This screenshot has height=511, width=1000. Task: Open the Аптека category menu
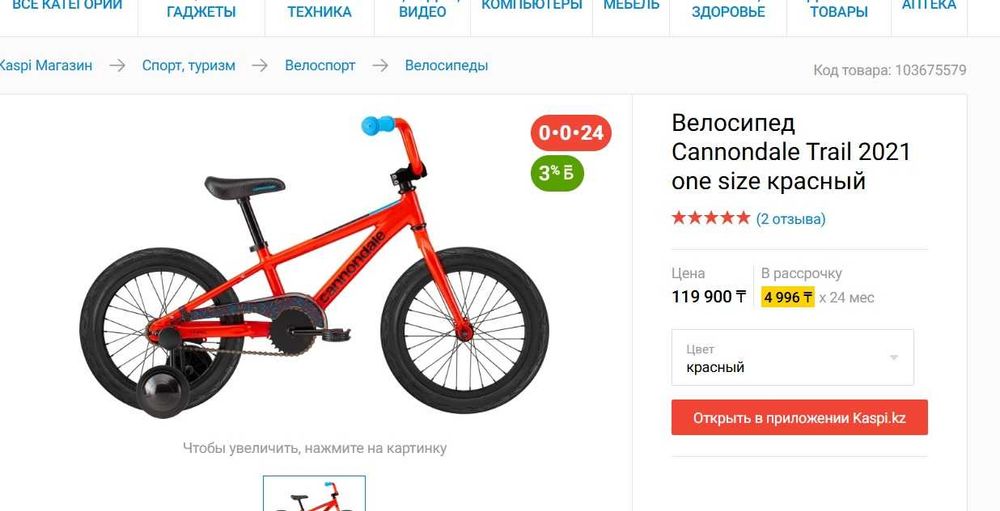coord(929,6)
